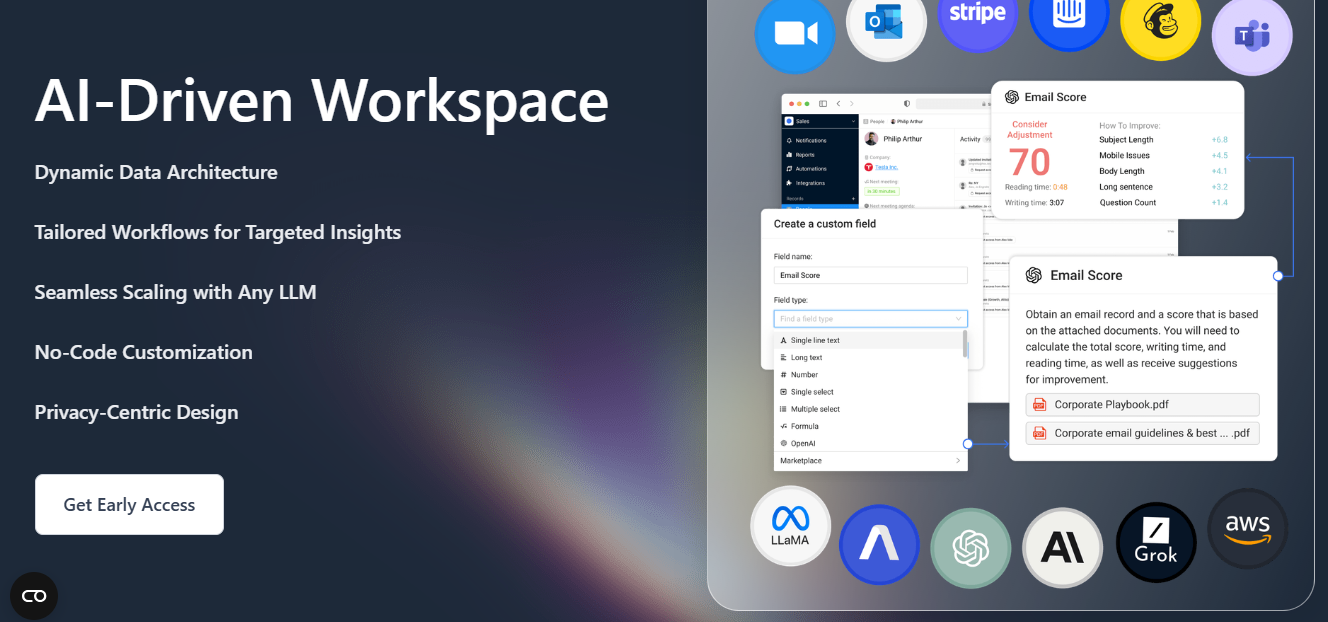The height and width of the screenshot is (622, 1328).
Task: Select the Formula option in field type list
Action: (804, 426)
